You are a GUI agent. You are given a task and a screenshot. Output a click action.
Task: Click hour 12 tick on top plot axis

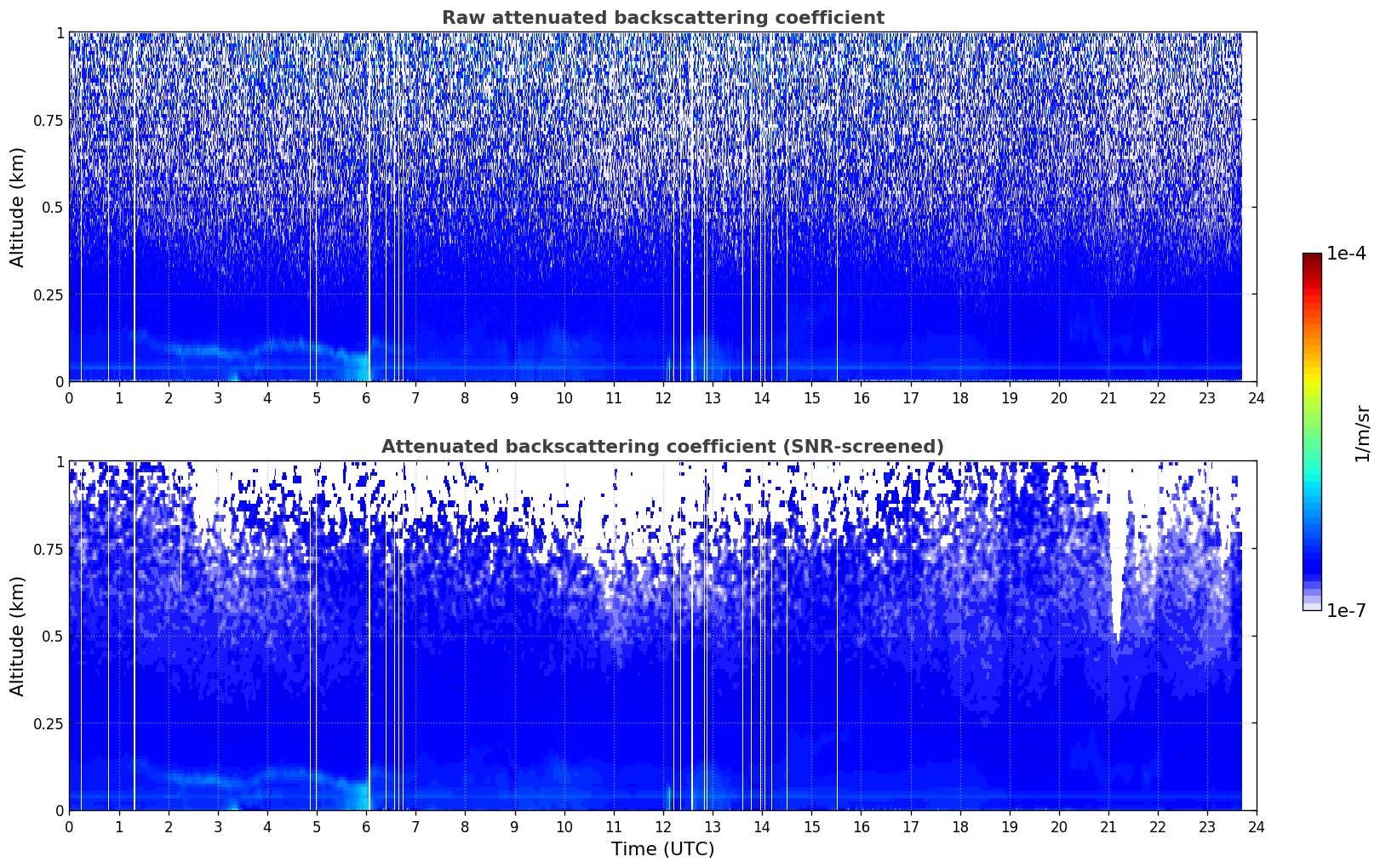pos(663,398)
